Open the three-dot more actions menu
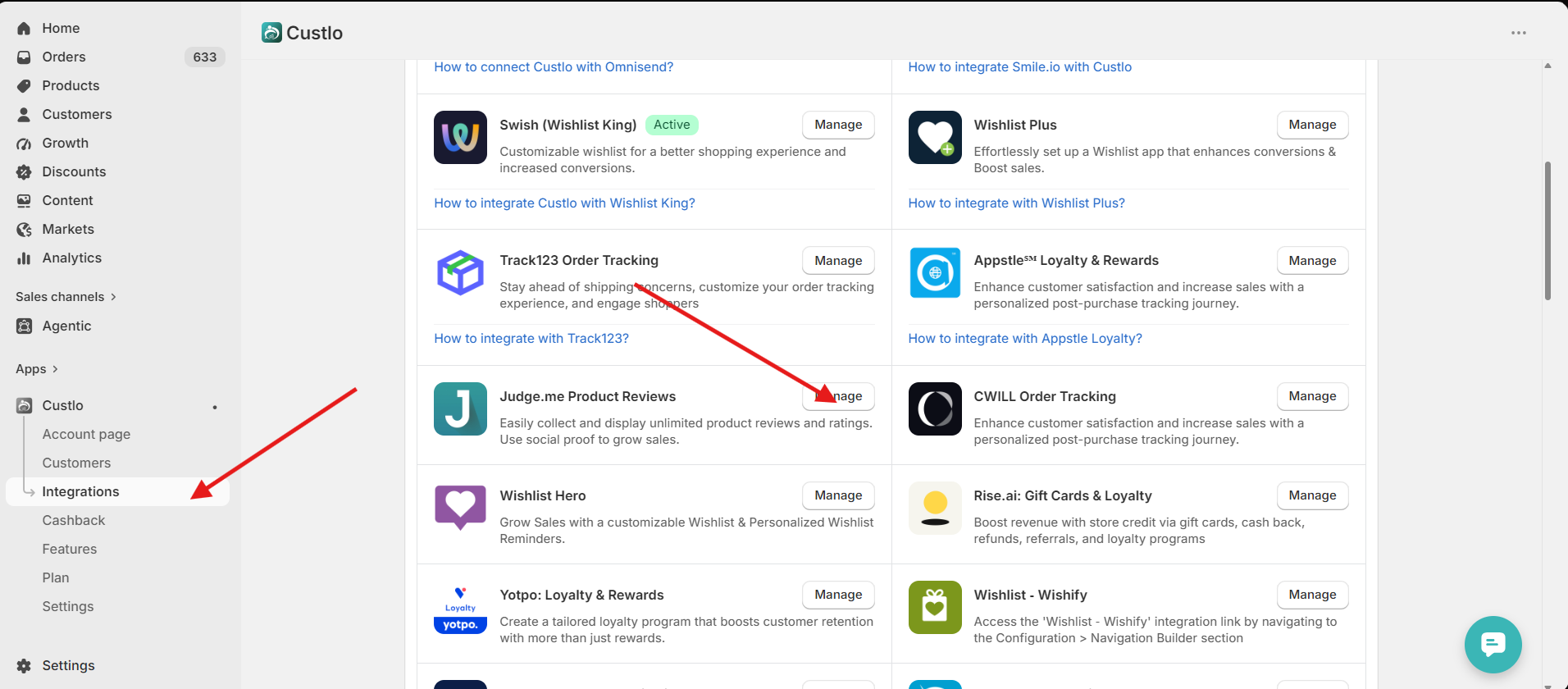 pos(1519,33)
